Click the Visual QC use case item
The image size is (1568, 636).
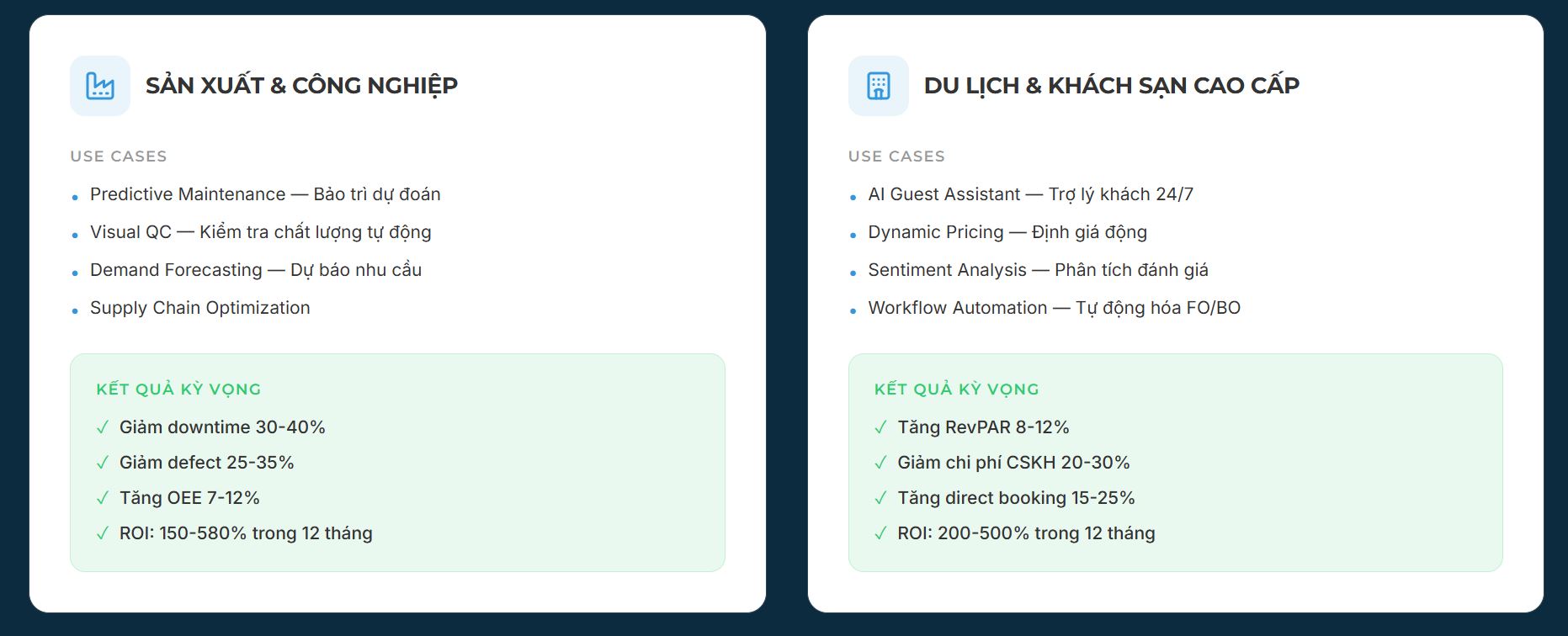pyautogui.click(x=260, y=232)
